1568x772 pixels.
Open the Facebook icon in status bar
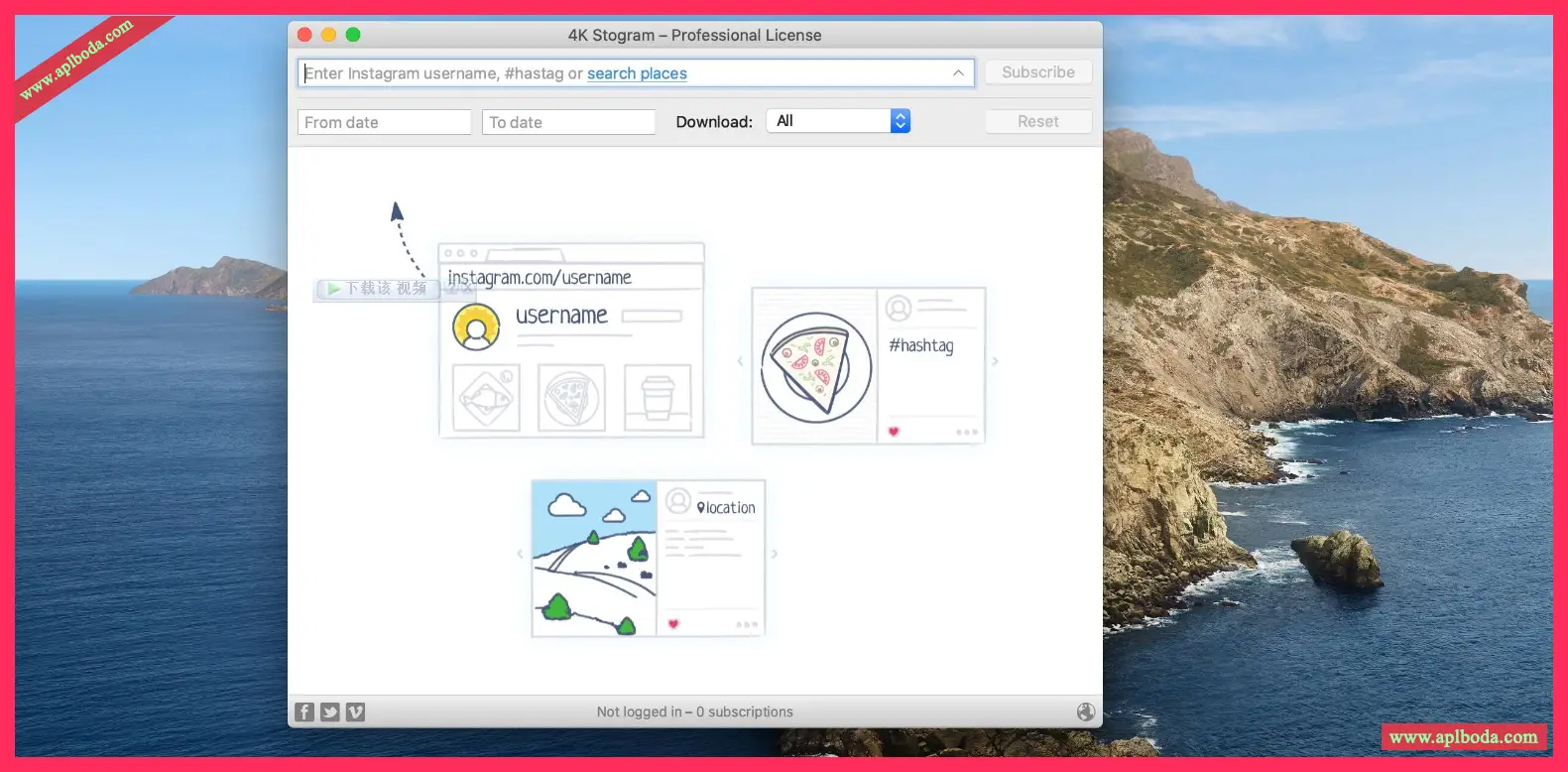[x=304, y=711]
